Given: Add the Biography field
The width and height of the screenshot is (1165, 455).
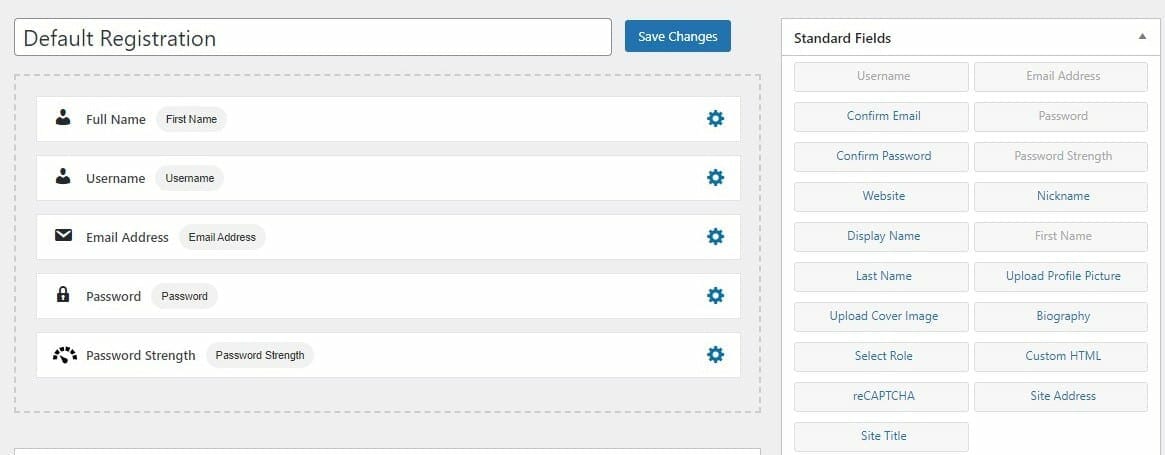Looking at the screenshot, I should 1061,317.
